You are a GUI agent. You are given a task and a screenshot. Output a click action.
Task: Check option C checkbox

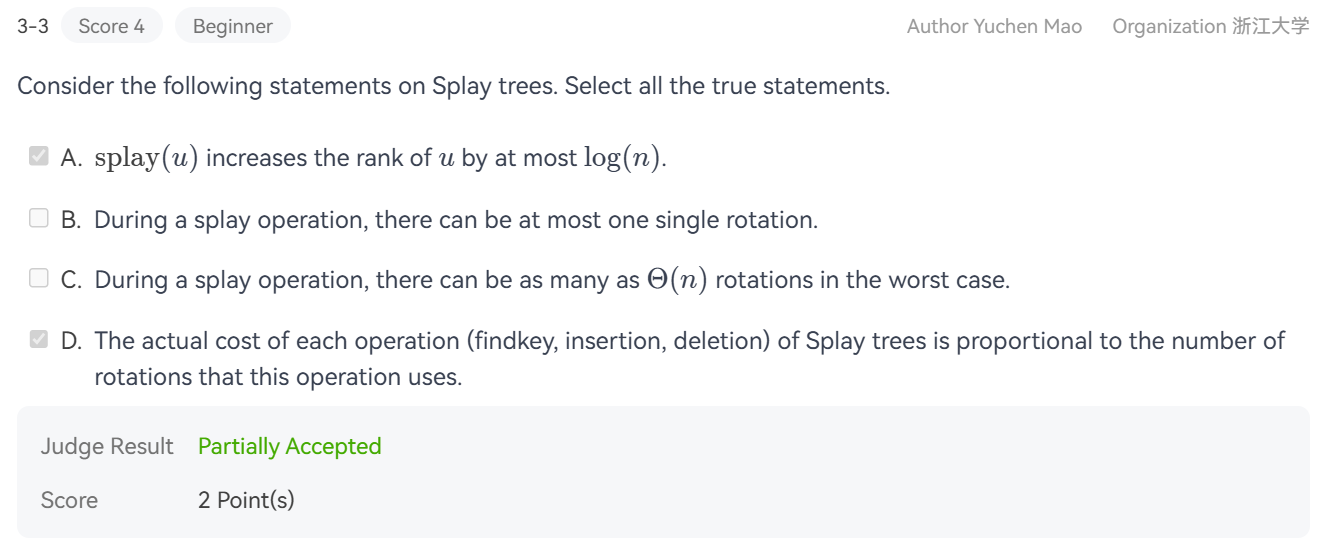tap(39, 279)
